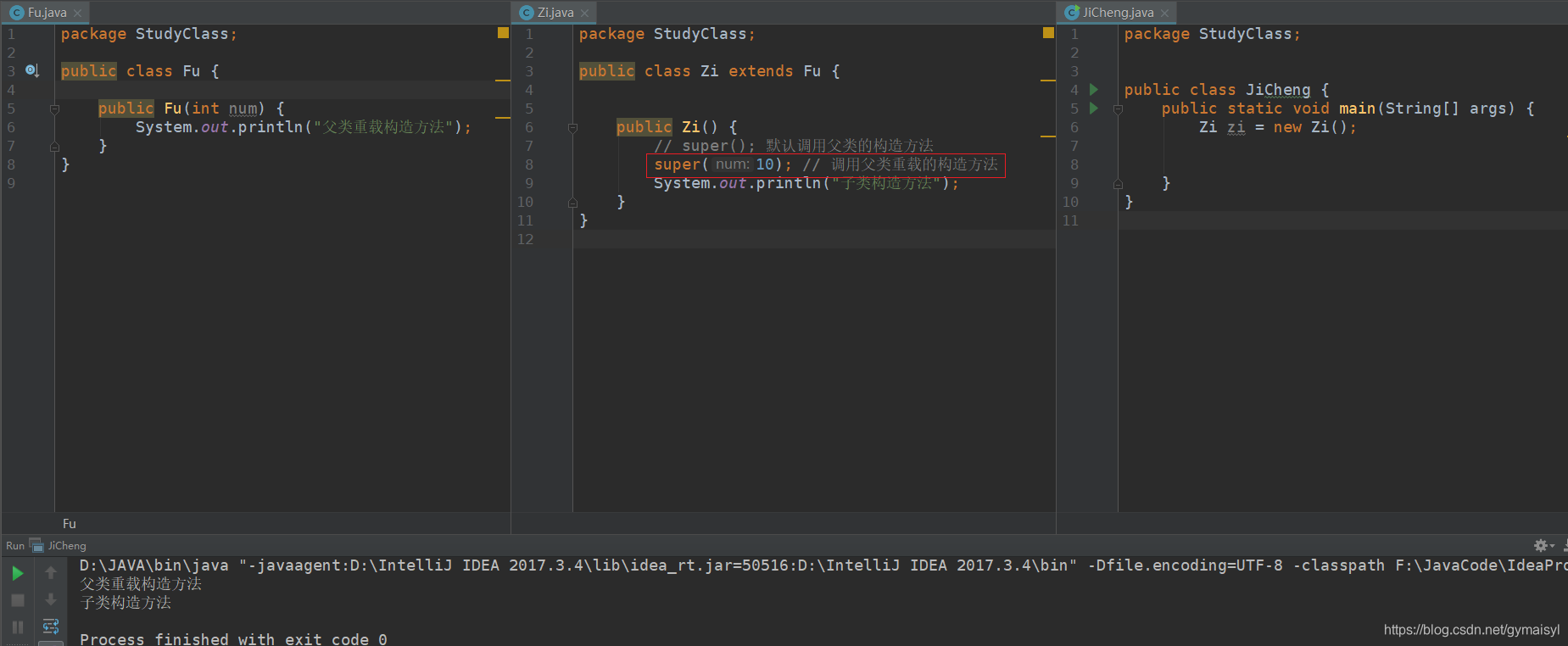The width and height of the screenshot is (1568, 646).
Task: Collapse Zi constructor at line 10 fold marker
Action: [572, 202]
